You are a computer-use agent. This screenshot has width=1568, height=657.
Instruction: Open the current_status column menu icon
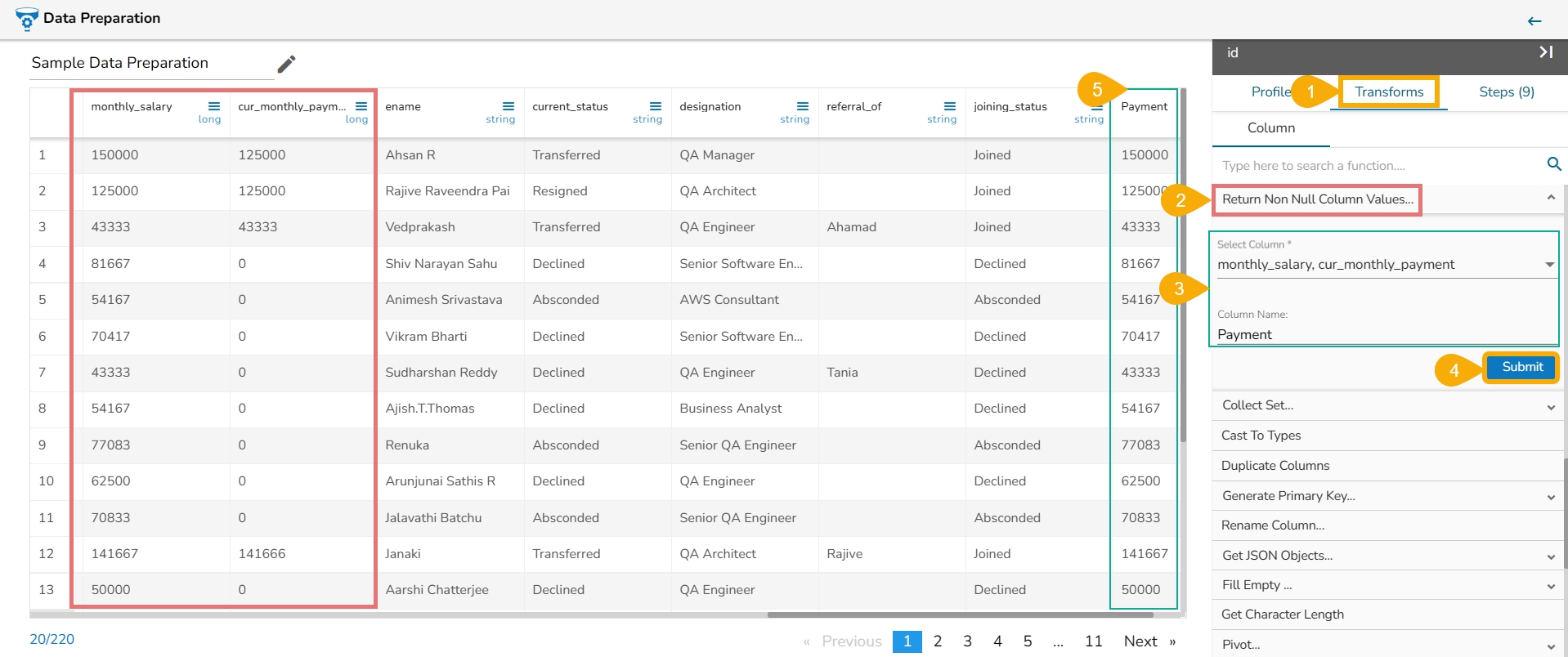click(x=656, y=106)
